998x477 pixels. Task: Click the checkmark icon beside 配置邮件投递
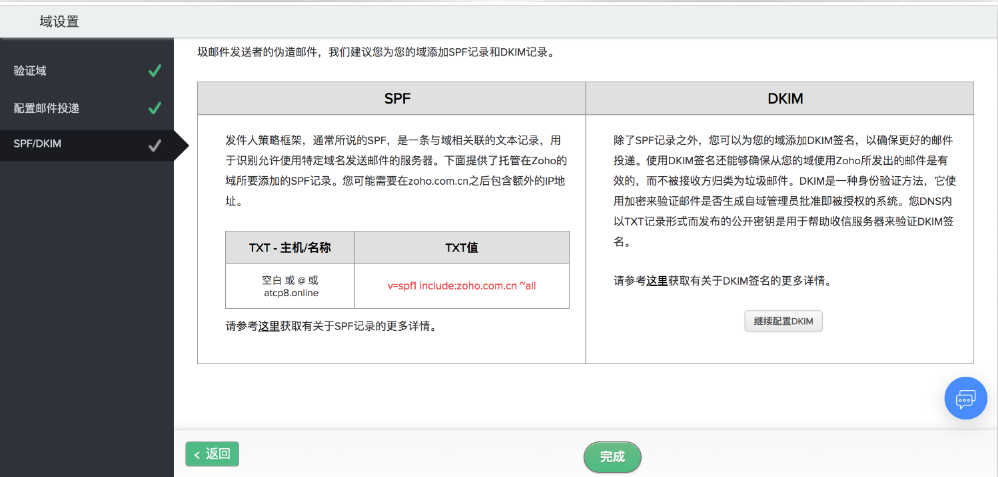[154, 108]
